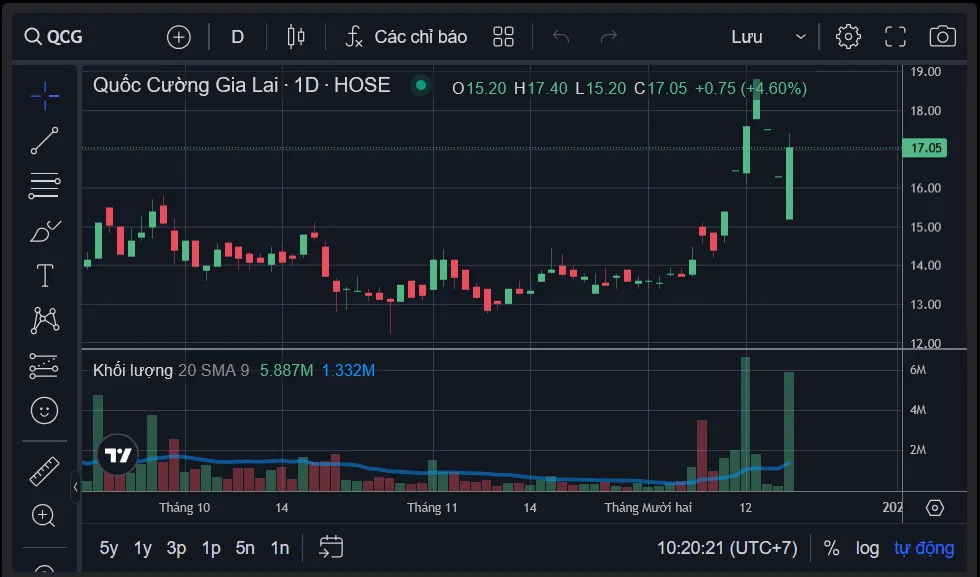The height and width of the screenshot is (577, 980).
Task: Click the latest green candlestick near 17.05
Action: (789, 182)
